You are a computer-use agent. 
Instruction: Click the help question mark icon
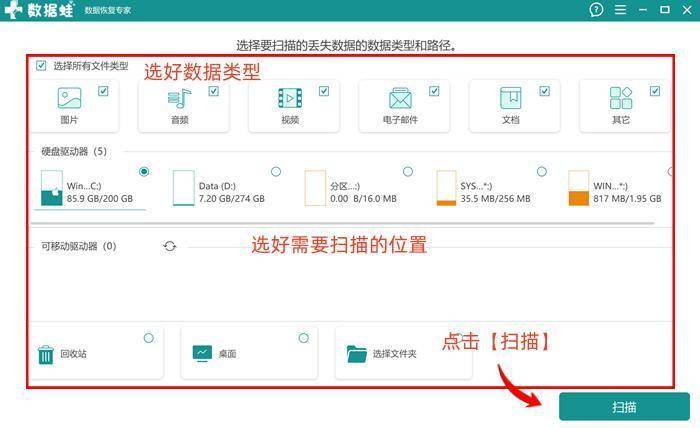[x=596, y=9]
